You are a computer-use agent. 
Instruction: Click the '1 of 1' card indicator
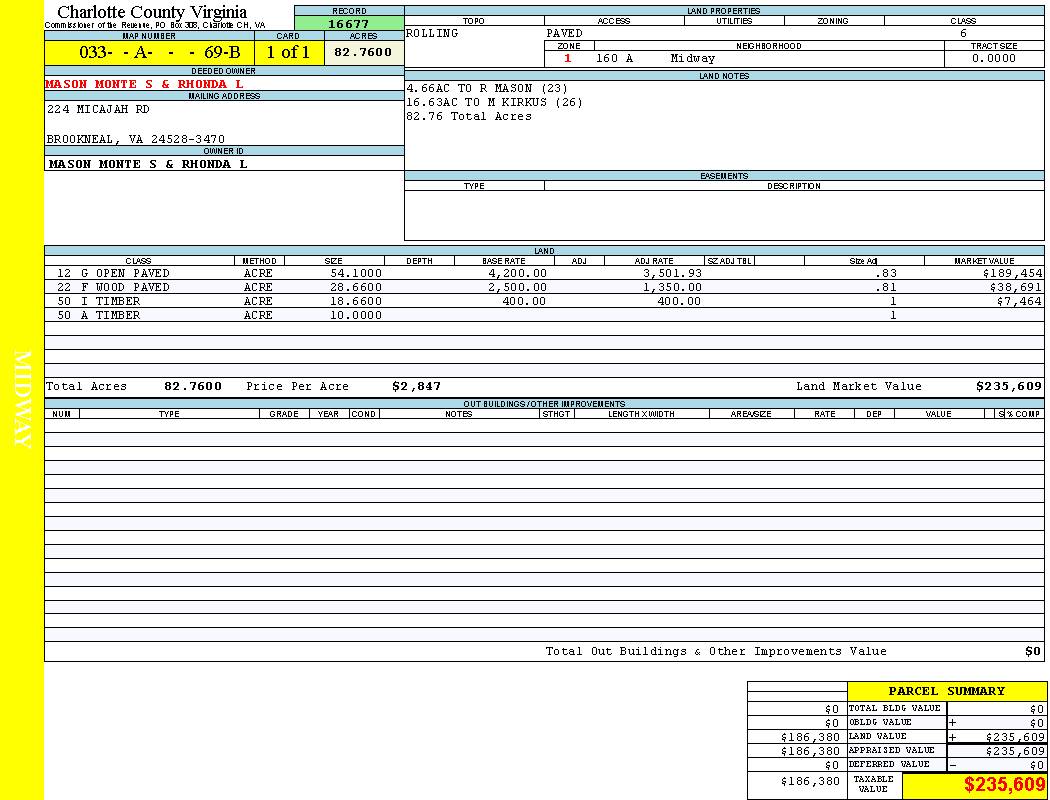[x=288, y=52]
